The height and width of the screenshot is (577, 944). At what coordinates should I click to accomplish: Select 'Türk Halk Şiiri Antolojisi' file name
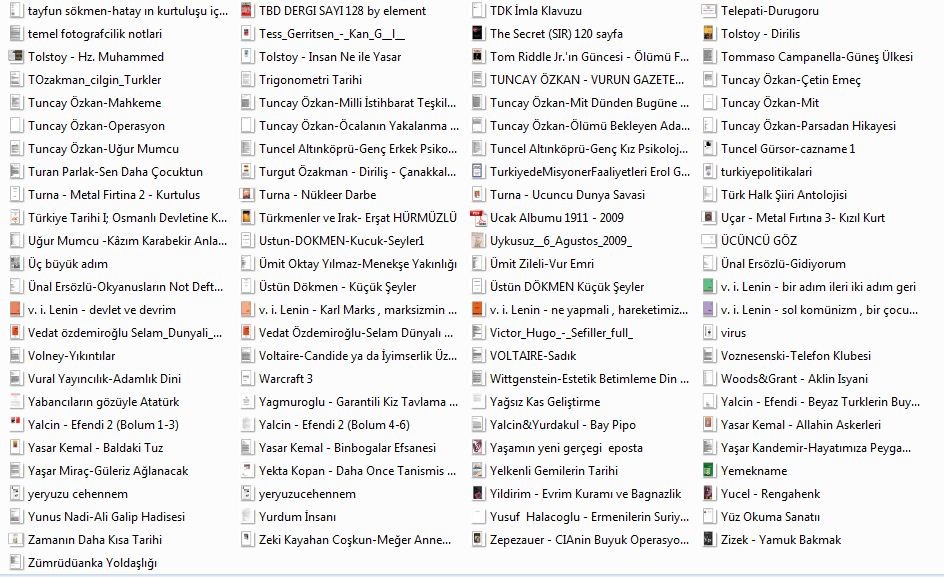pyautogui.click(x=784, y=195)
